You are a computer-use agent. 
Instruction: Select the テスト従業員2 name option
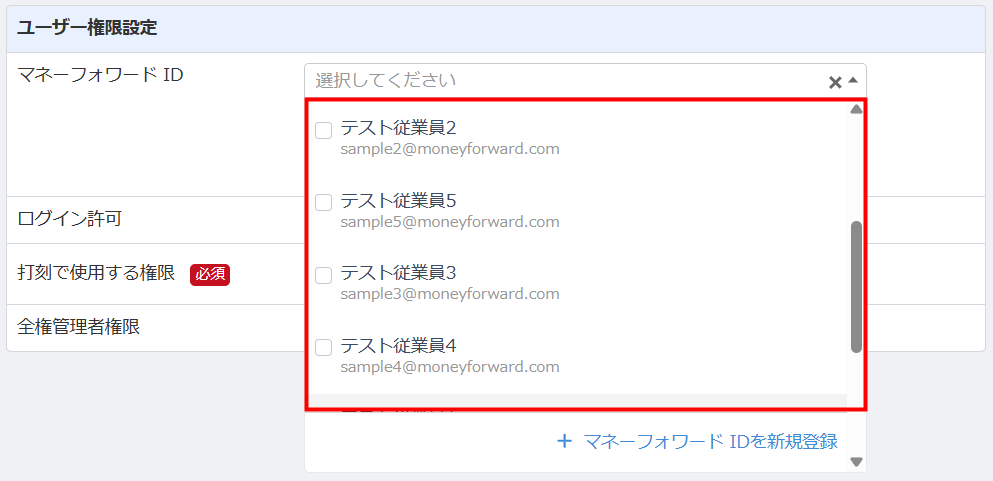(398, 128)
